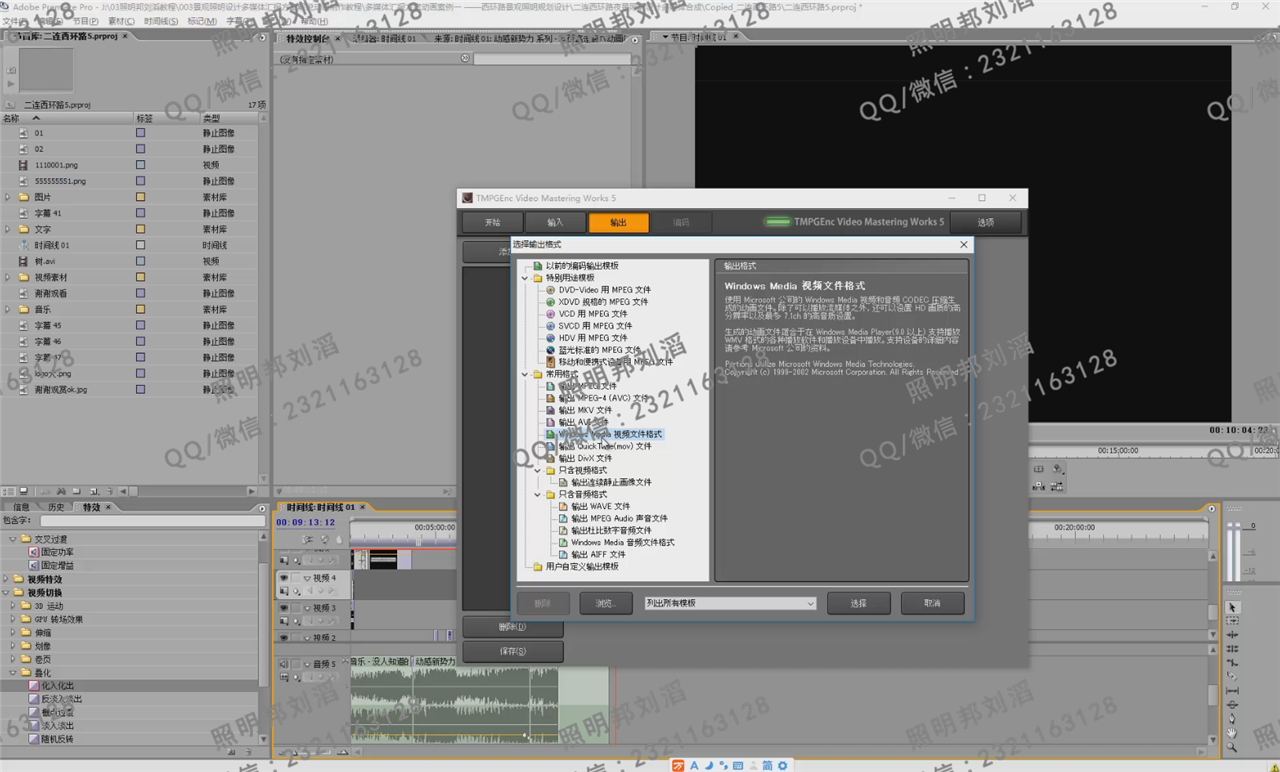Select 树.avi clip in project panel
Image resolution: width=1280 pixels, height=772 pixels.
click(45, 261)
